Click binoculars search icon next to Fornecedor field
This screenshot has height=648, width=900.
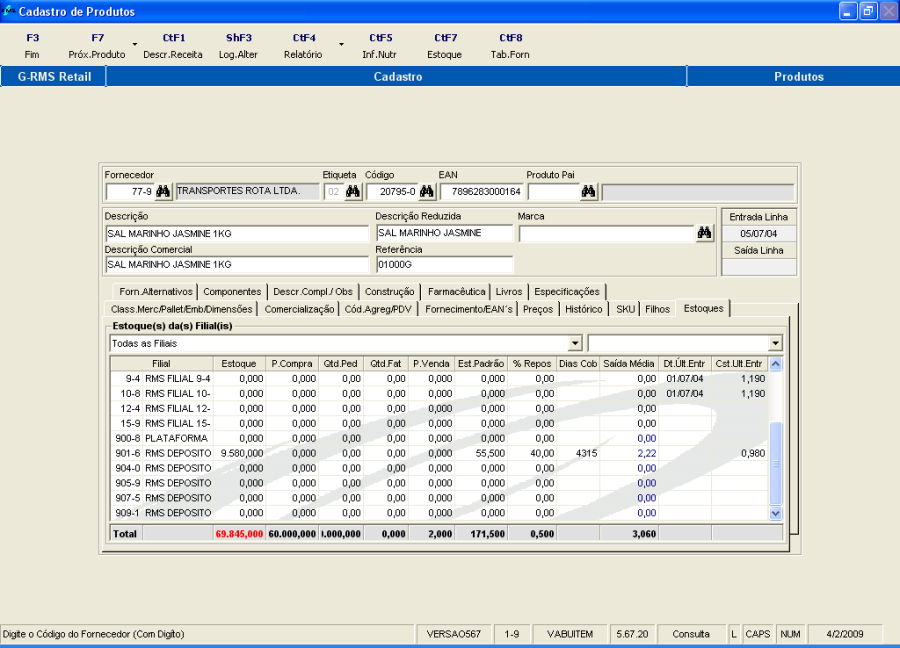click(163, 191)
